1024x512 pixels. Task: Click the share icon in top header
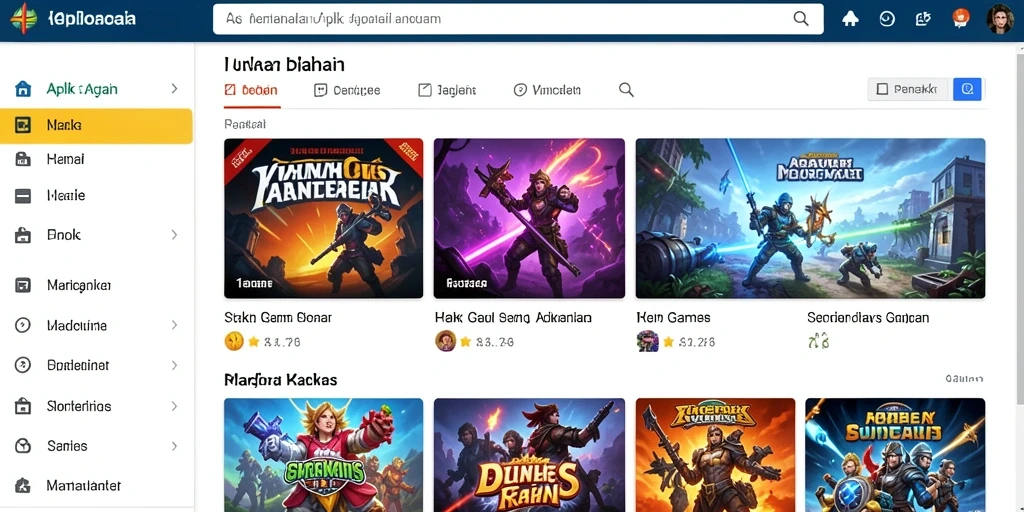(923, 19)
